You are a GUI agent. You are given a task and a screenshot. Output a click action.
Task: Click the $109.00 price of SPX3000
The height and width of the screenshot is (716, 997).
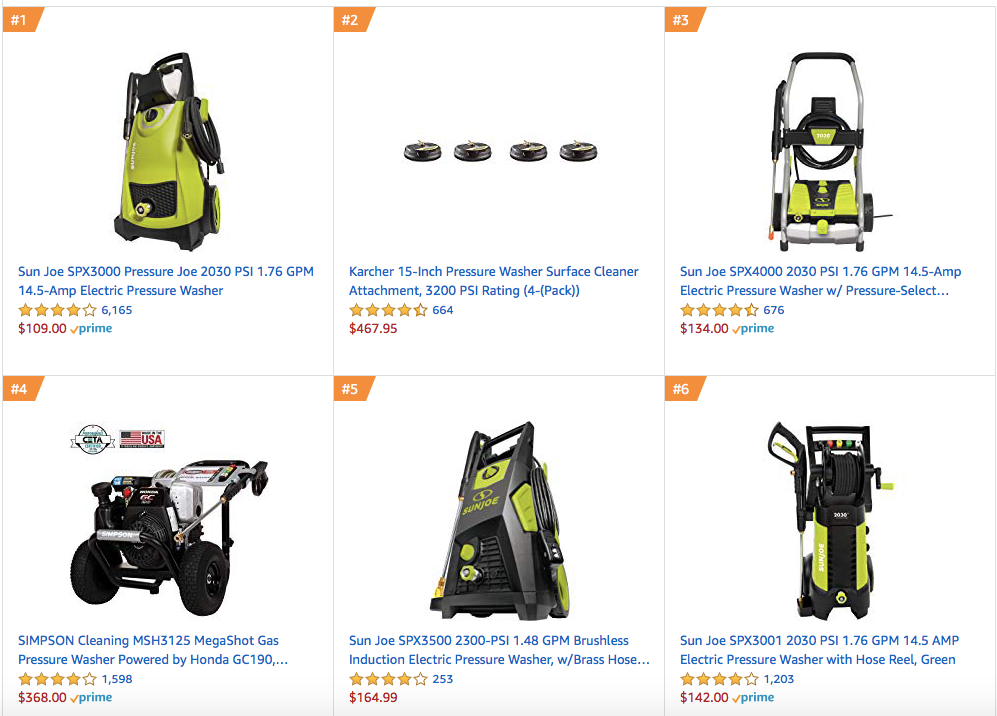pyautogui.click(x=42, y=329)
